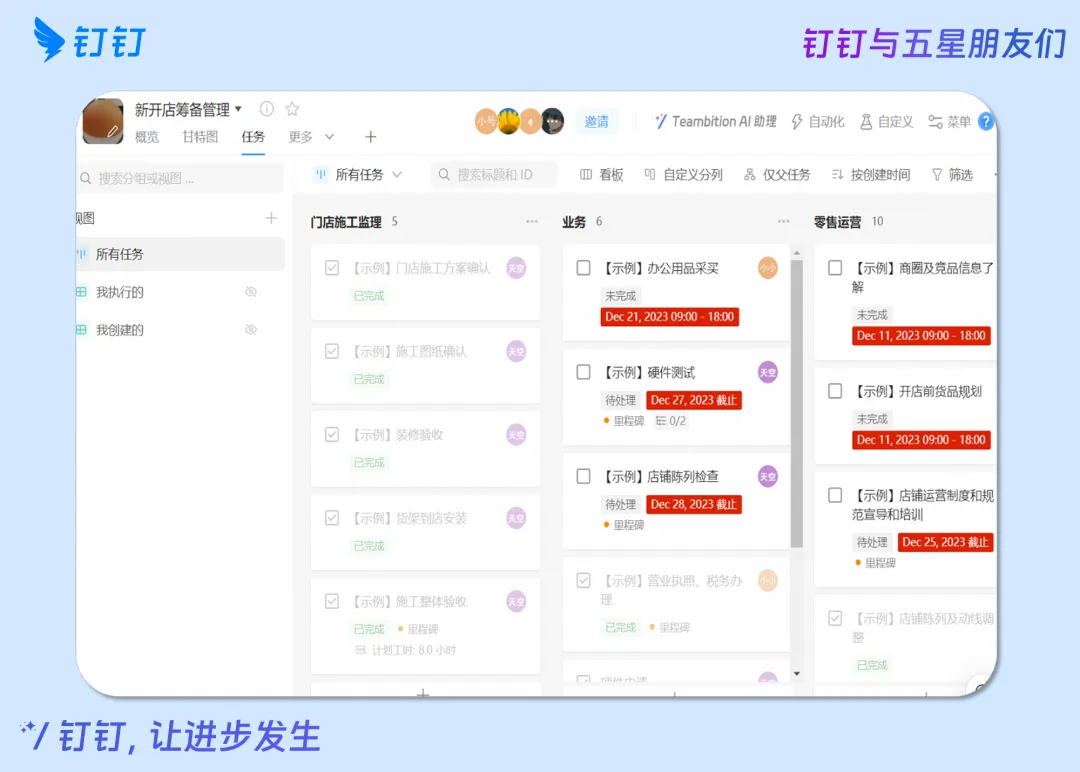Viewport: 1080px width, 772px height.
Task: Switch to the 概览 tab
Action: (147, 137)
